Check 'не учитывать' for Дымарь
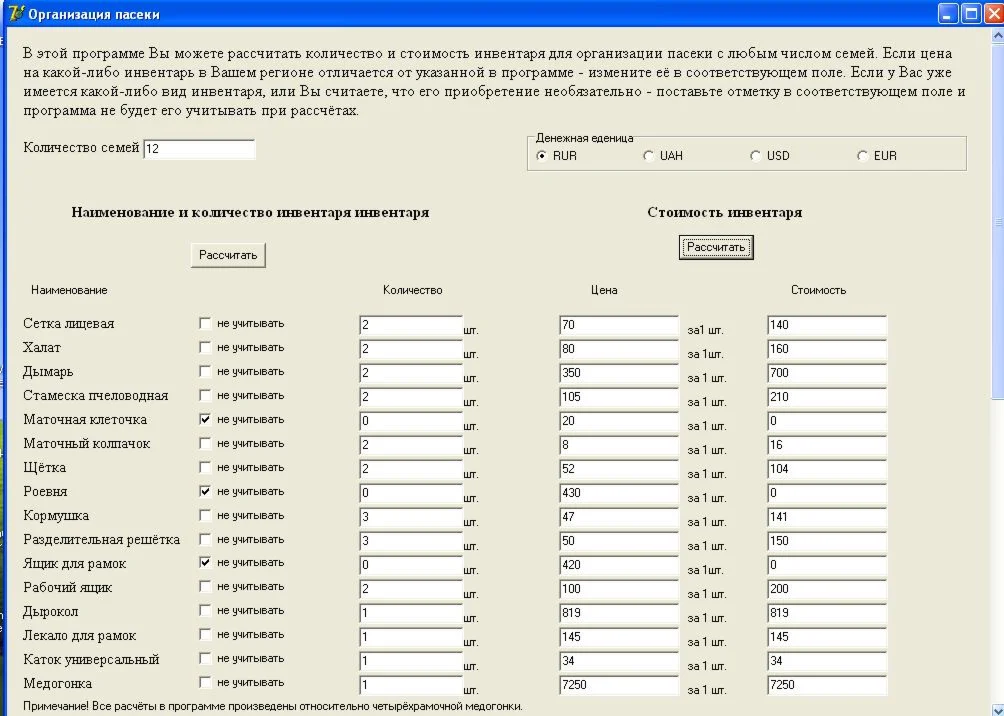 205,371
